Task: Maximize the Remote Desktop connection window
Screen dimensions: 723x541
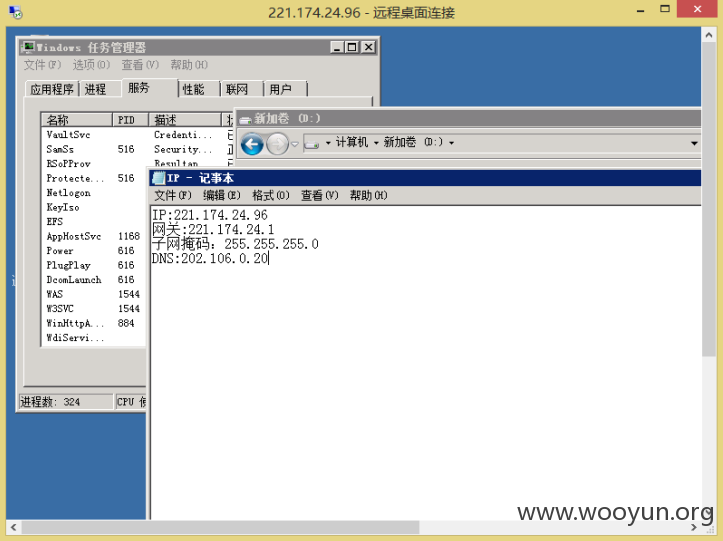Action: coord(664,9)
